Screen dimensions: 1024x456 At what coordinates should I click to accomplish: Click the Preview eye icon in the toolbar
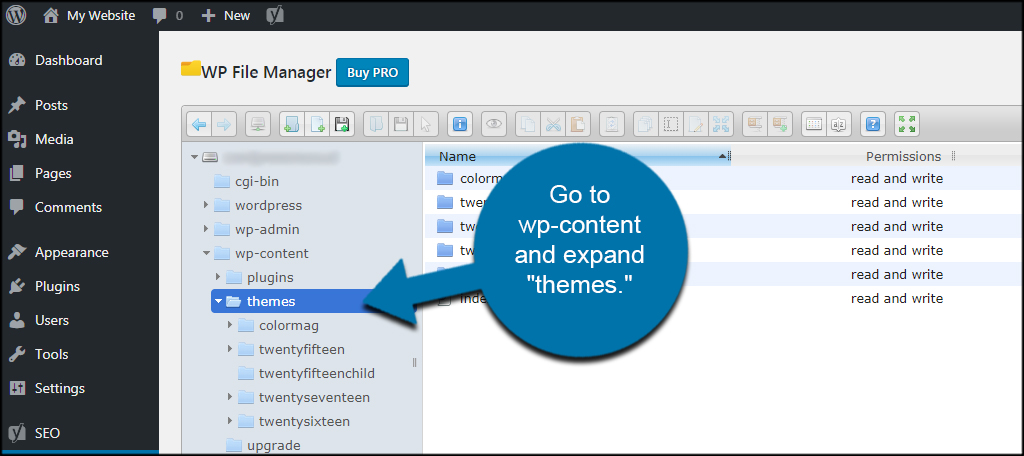pyautogui.click(x=494, y=123)
